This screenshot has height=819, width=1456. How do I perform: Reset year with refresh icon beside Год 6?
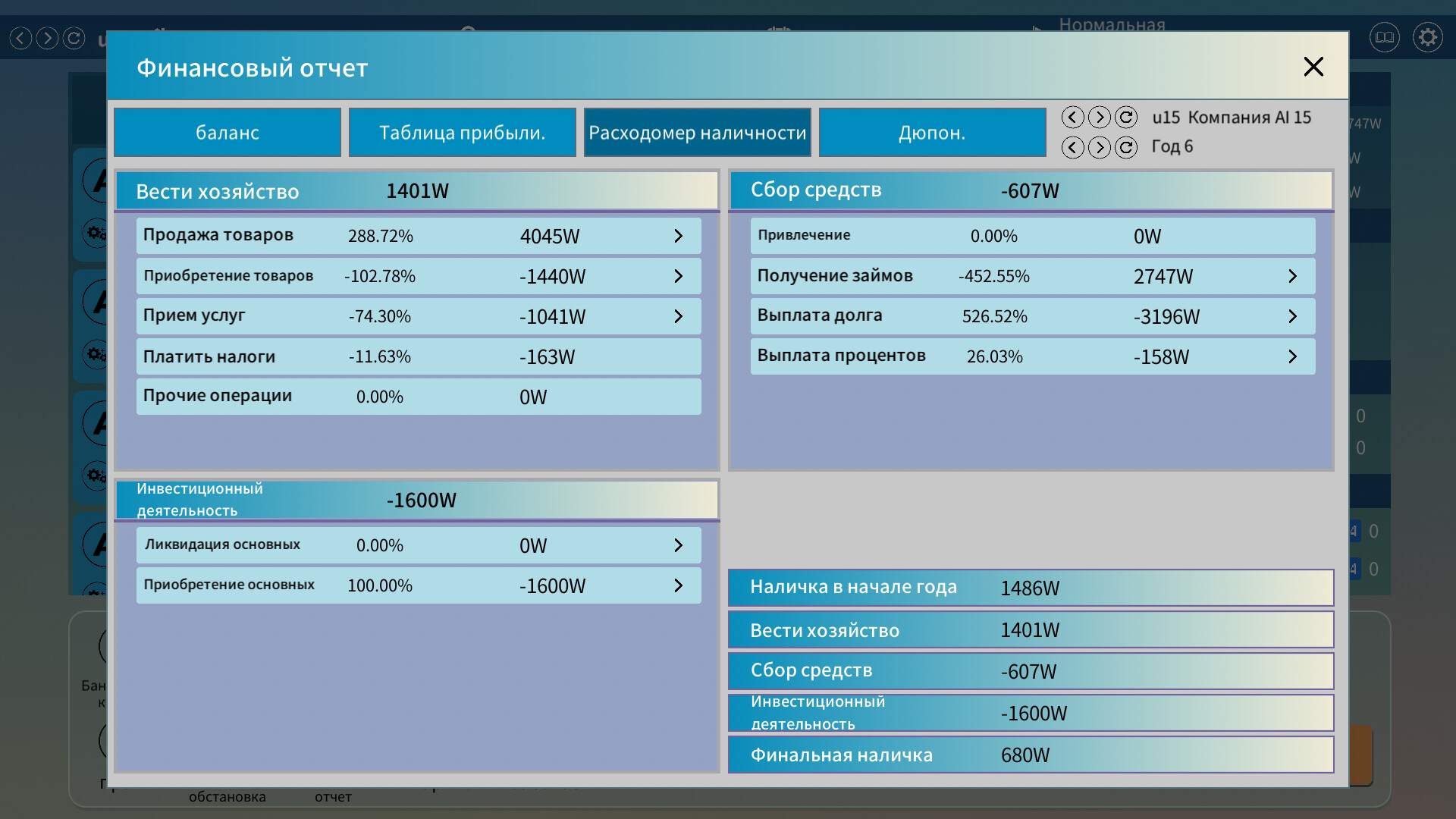(x=1126, y=147)
